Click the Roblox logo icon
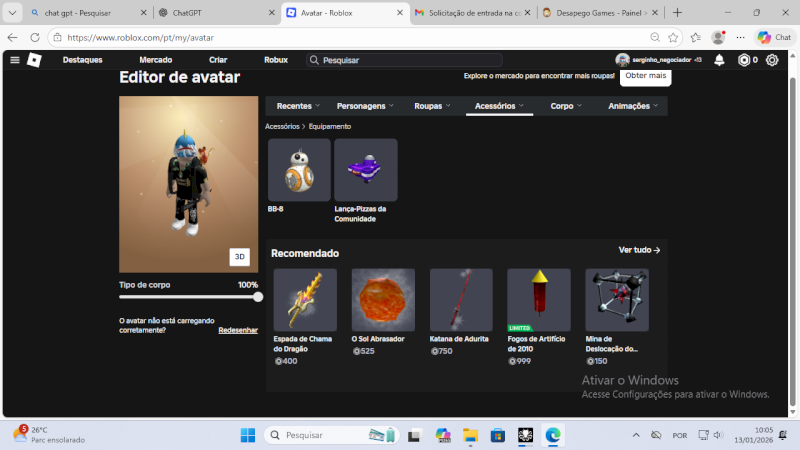The width and height of the screenshot is (800, 450). coord(34,60)
